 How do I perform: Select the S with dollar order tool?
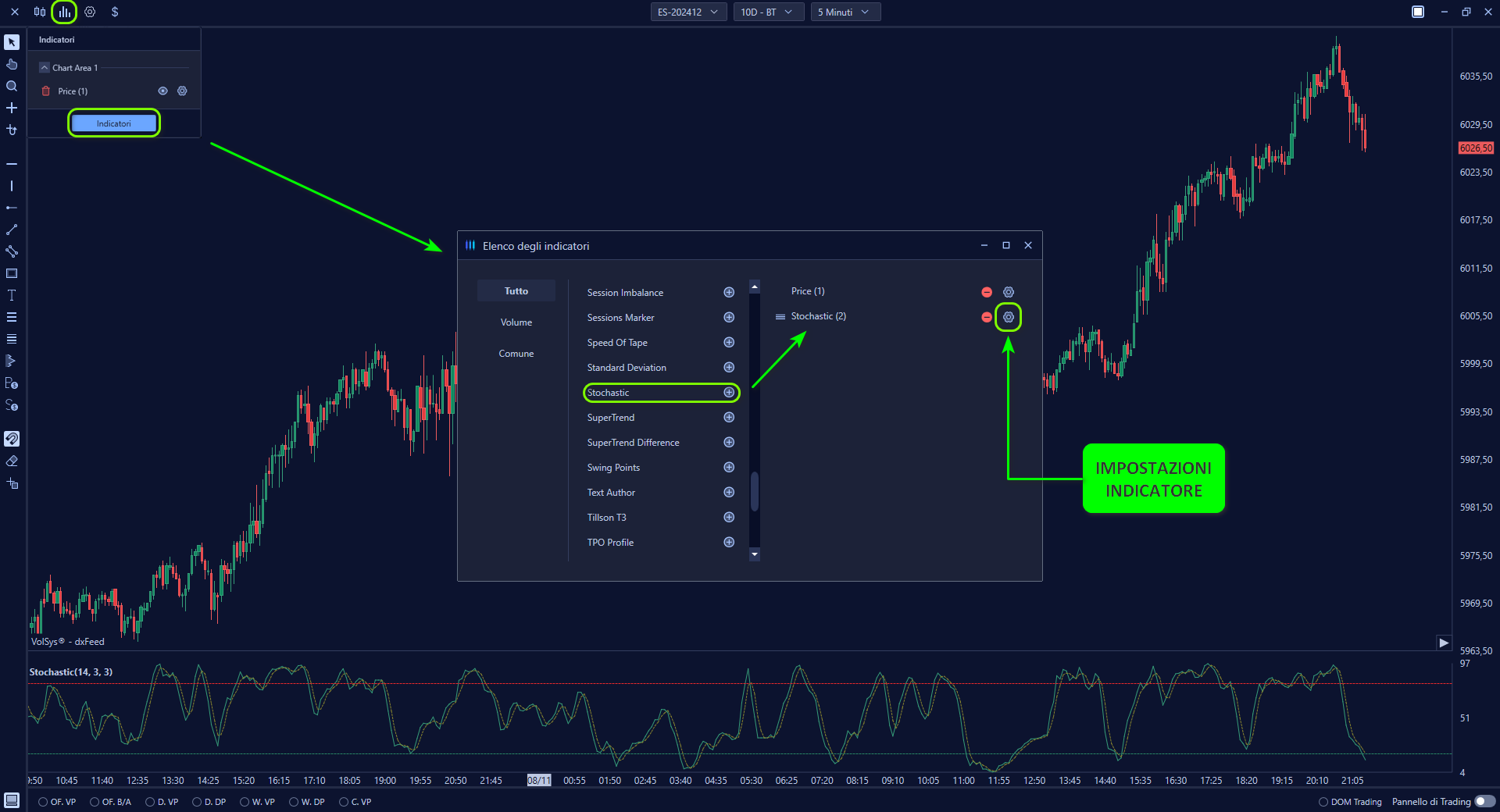12,404
